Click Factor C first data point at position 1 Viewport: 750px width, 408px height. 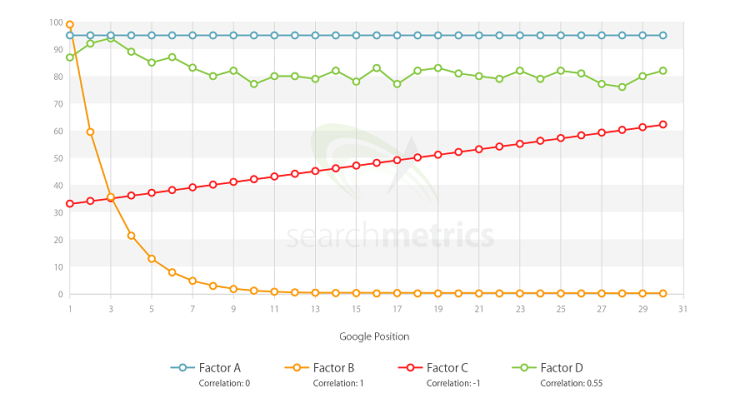tap(69, 204)
